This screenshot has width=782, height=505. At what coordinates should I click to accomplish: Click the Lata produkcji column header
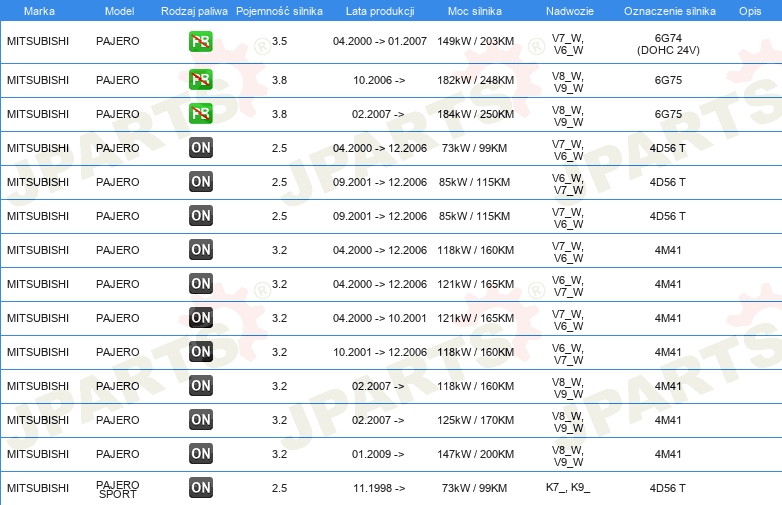(380, 11)
